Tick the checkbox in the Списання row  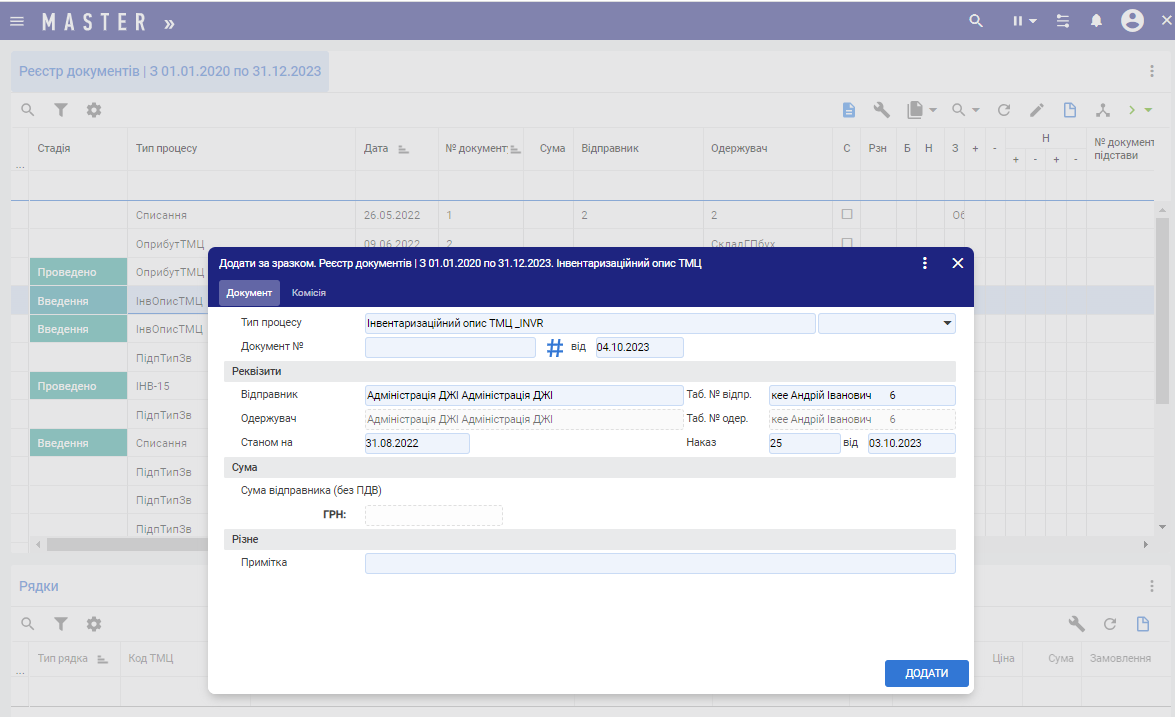click(847, 215)
